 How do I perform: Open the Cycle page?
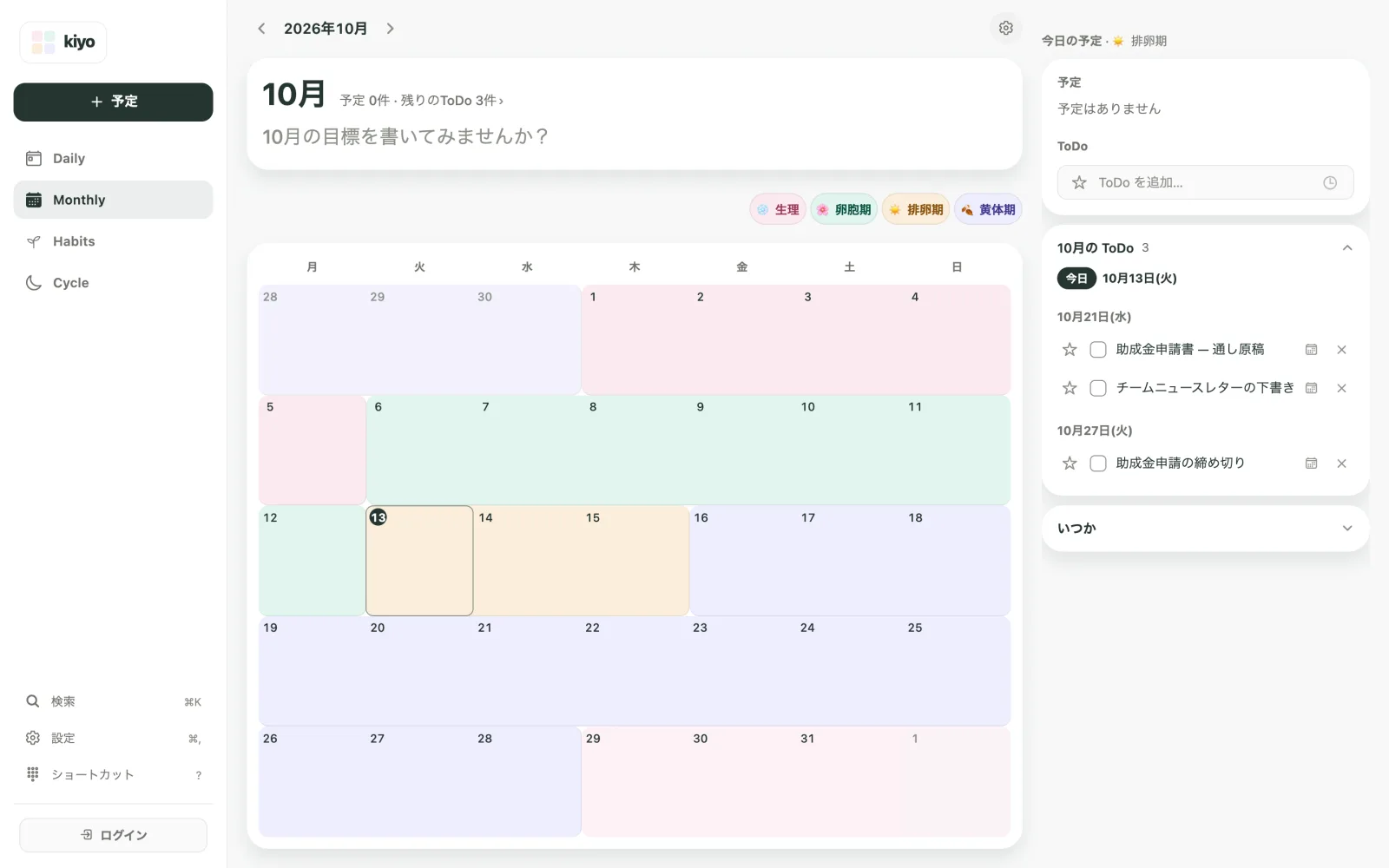tap(113, 283)
